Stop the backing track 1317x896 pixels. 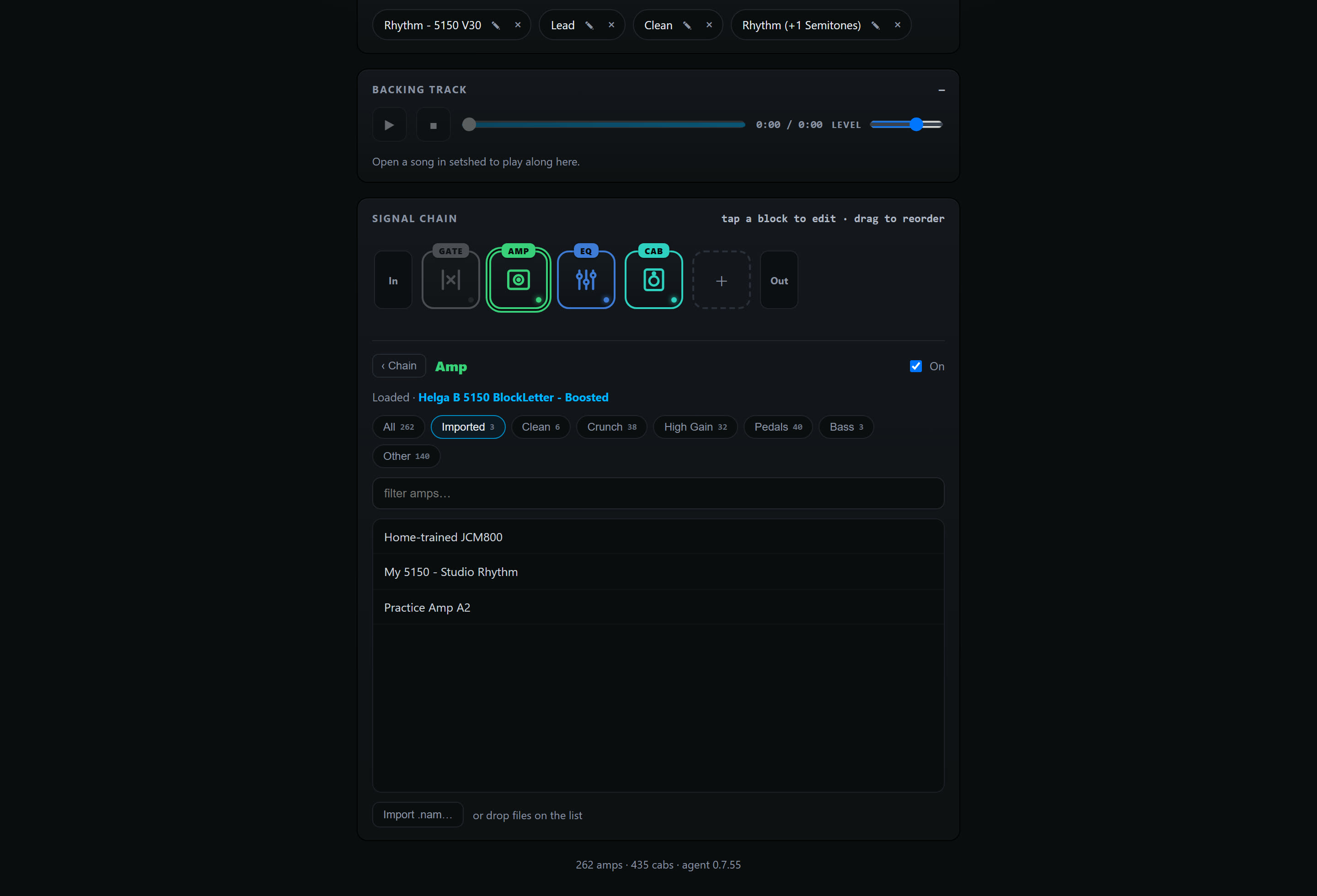(433, 125)
